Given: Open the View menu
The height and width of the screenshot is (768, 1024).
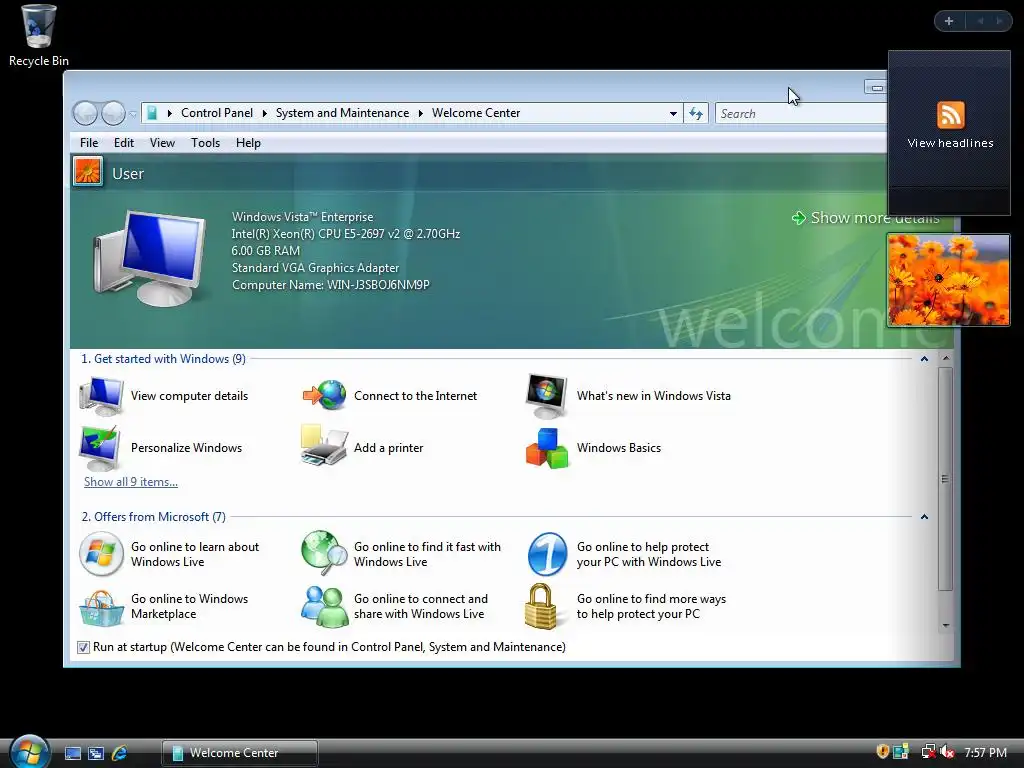Looking at the screenshot, I should pos(162,143).
